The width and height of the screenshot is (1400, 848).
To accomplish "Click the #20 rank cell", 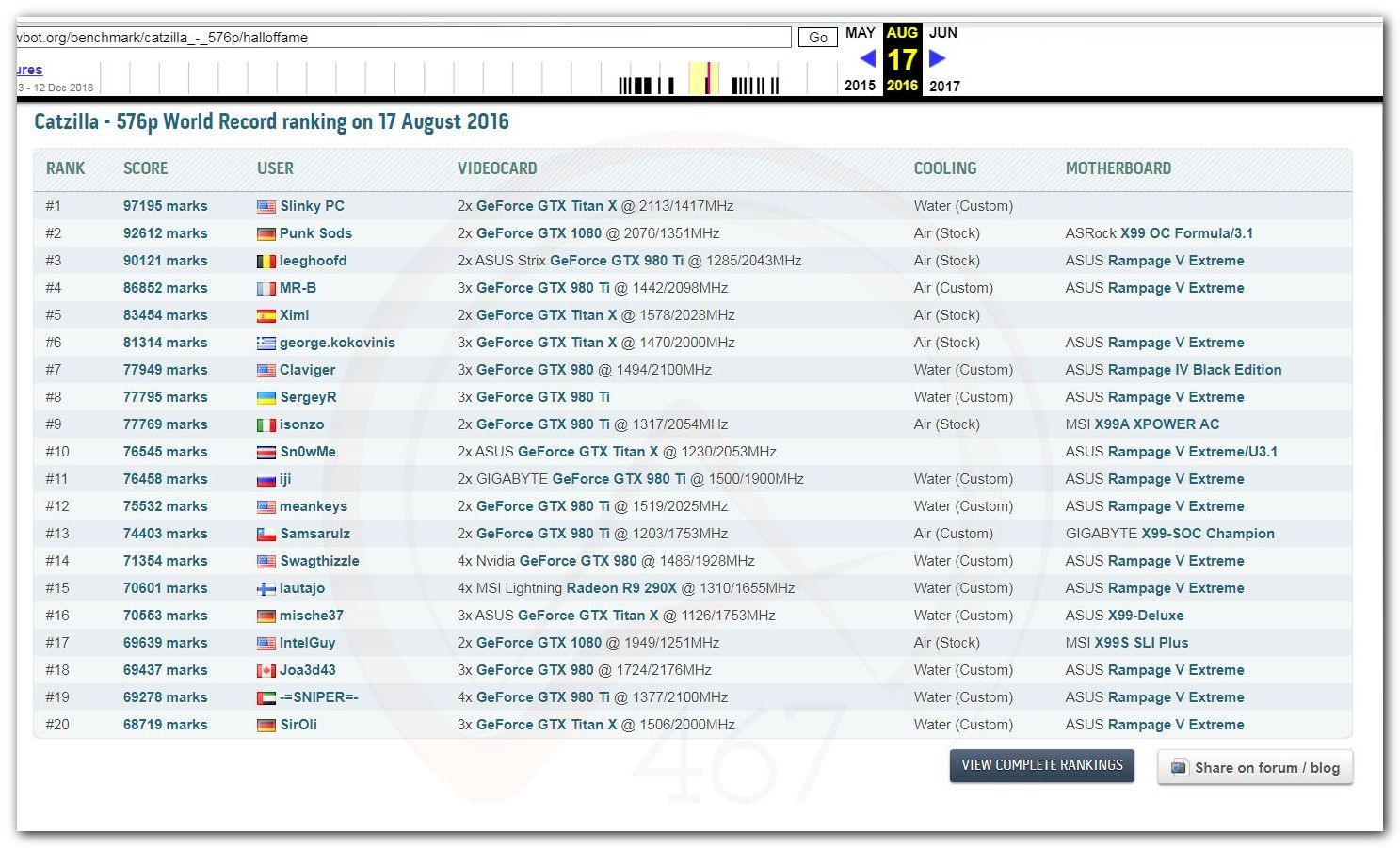I will pyautogui.click(x=57, y=725).
